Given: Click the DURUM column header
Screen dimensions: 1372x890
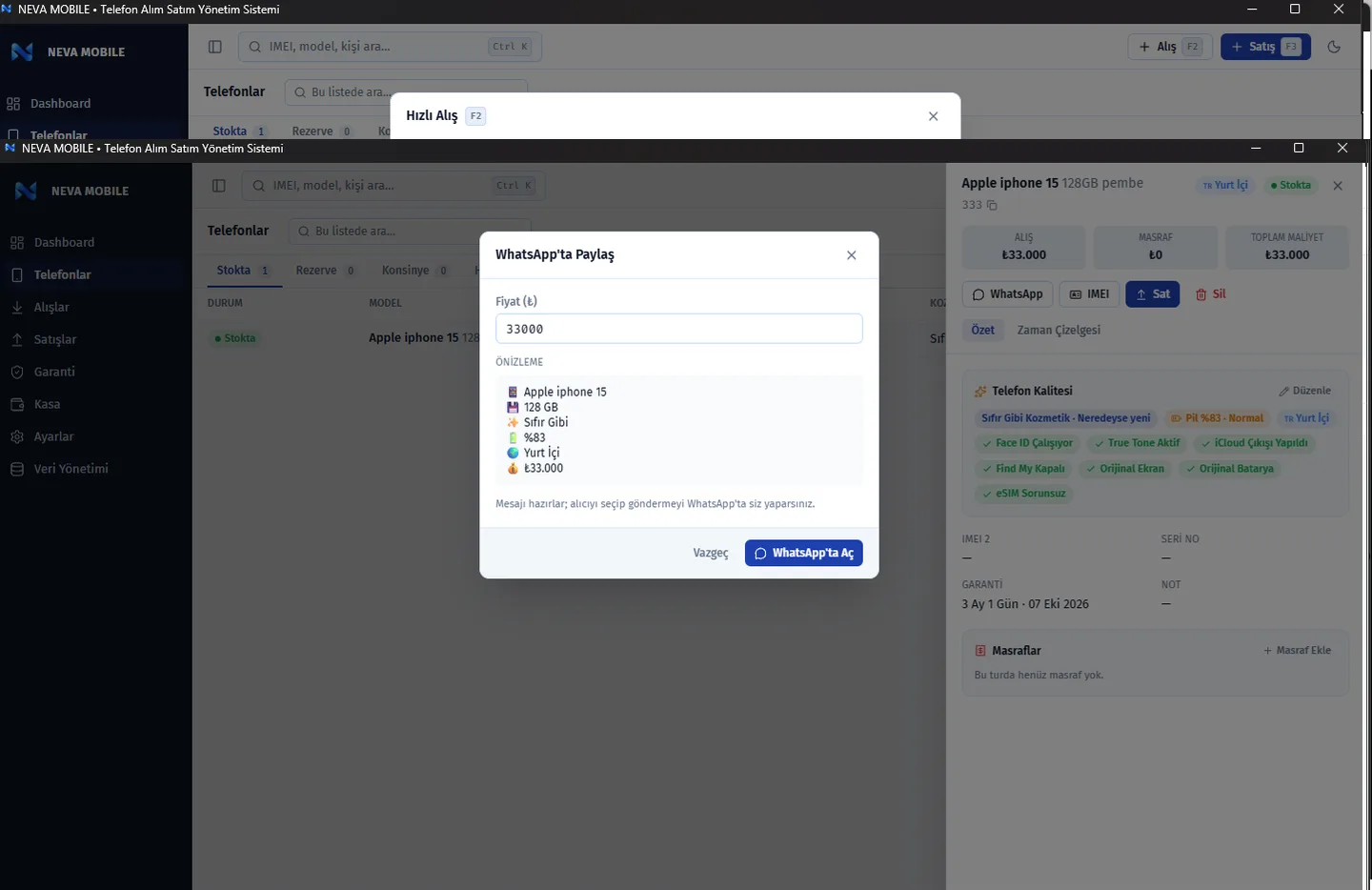Looking at the screenshot, I should pyautogui.click(x=225, y=303).
